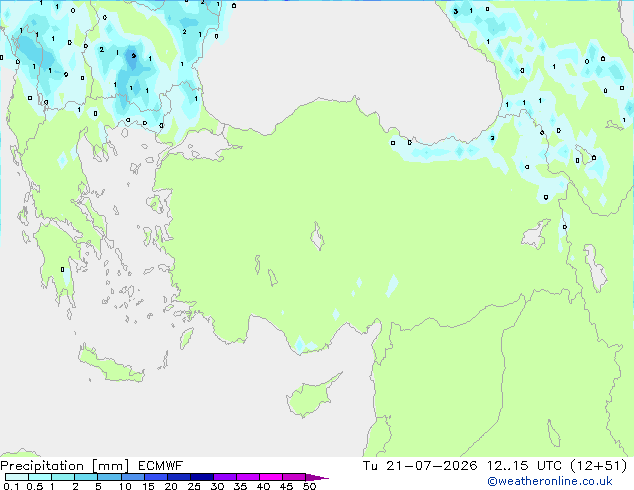Click the 1–2 mm legend color swatch
Image resolution: width=634 pixels, height=490 pixels.
click(x=63, y=477)
